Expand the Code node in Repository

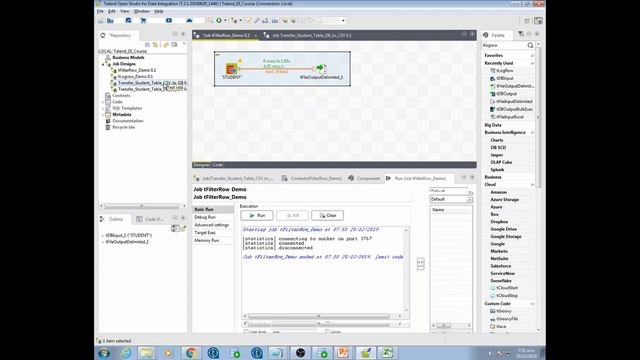pyautogui.click(x=103, y=102)
